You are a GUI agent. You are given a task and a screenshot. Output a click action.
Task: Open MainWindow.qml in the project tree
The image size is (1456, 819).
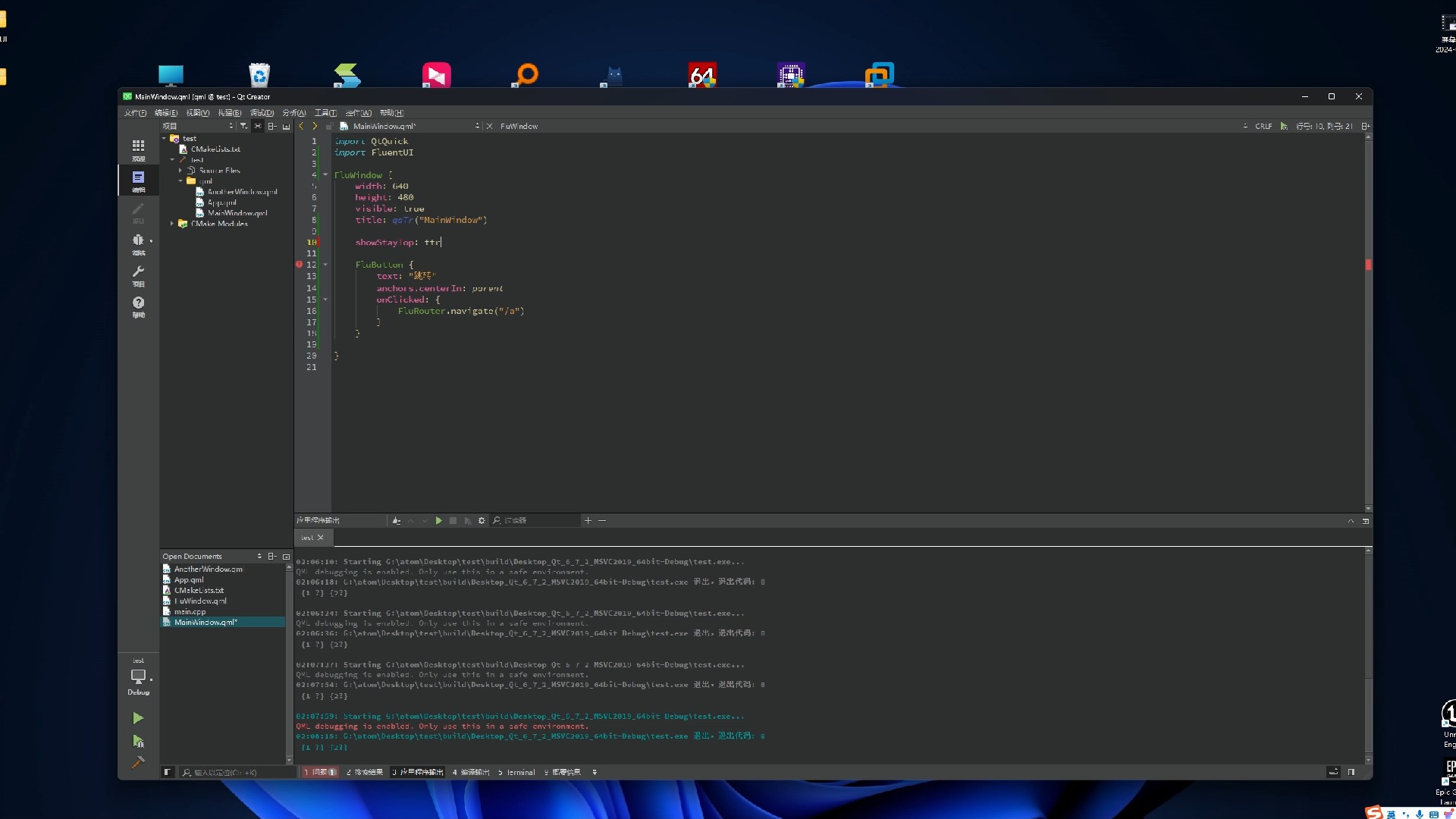pyautogui.click(x=237, y=213)
